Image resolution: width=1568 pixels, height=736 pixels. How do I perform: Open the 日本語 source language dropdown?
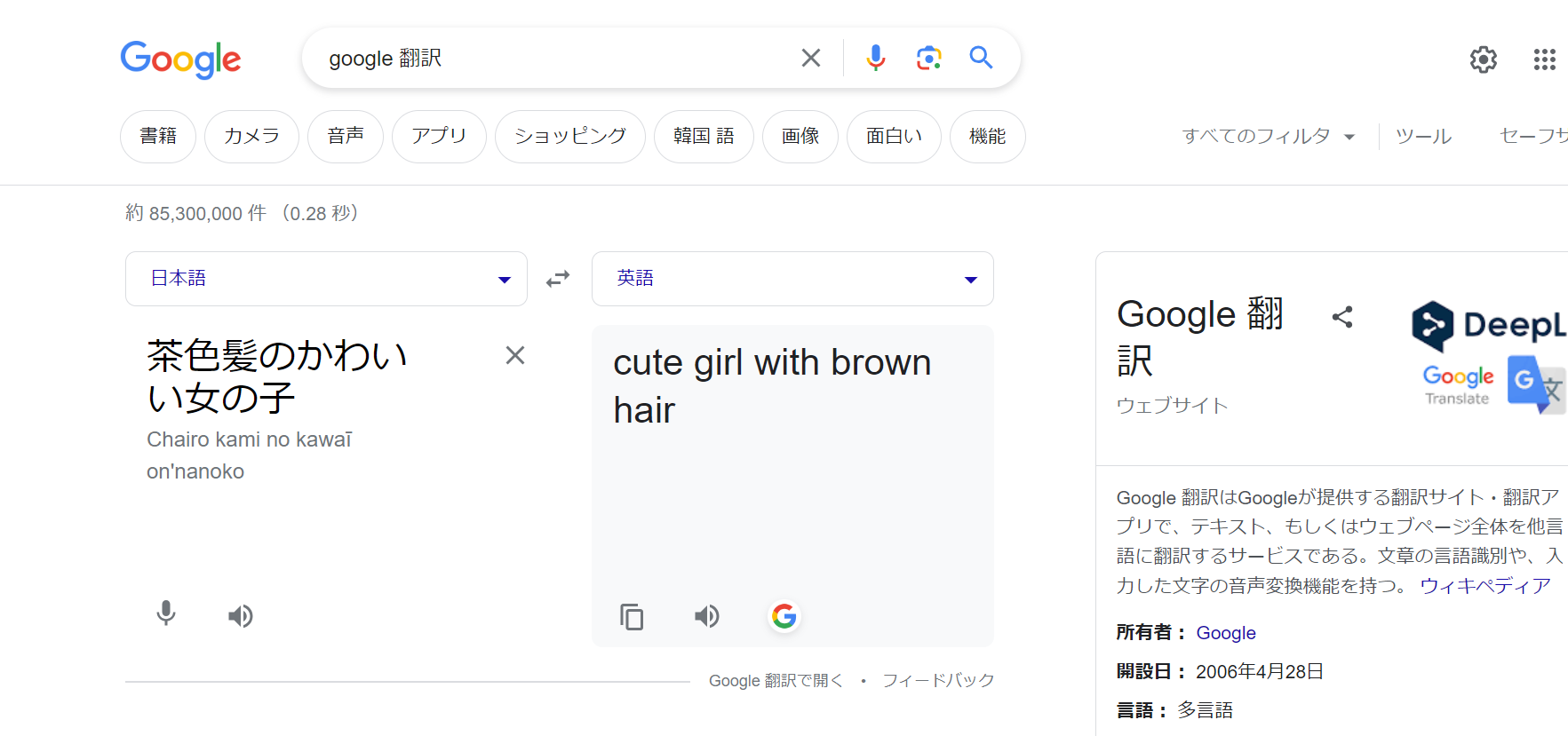(326, 279)
